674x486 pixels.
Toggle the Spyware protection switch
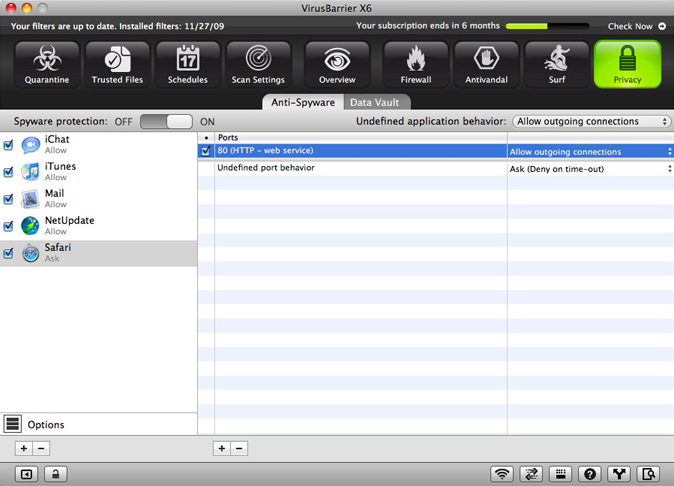click(x=166, y=121)
